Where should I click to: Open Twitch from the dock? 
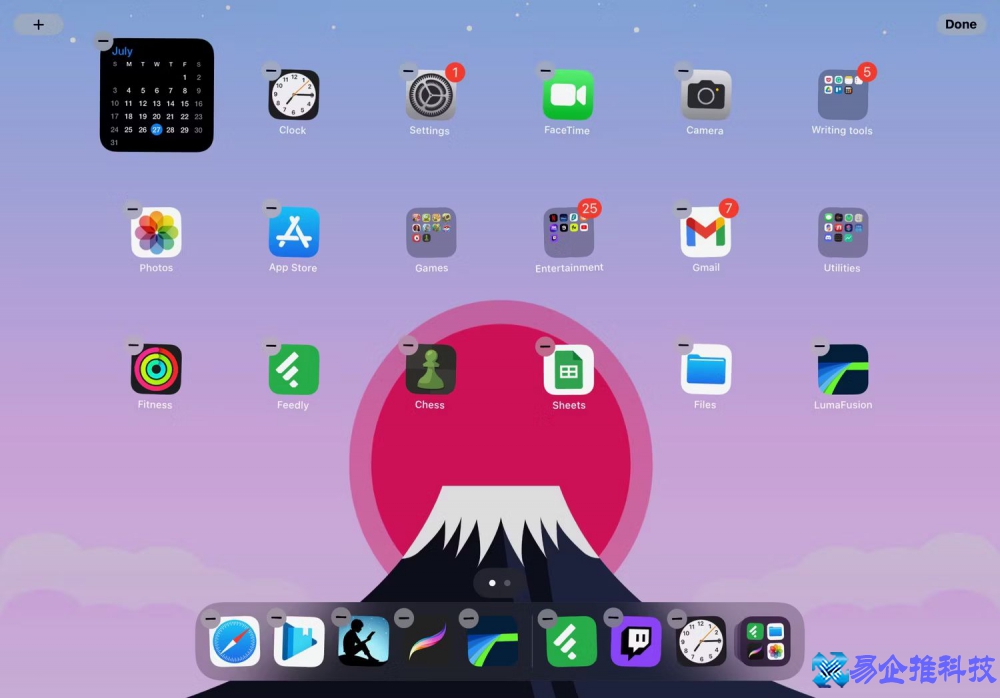[x=634, y=641]
